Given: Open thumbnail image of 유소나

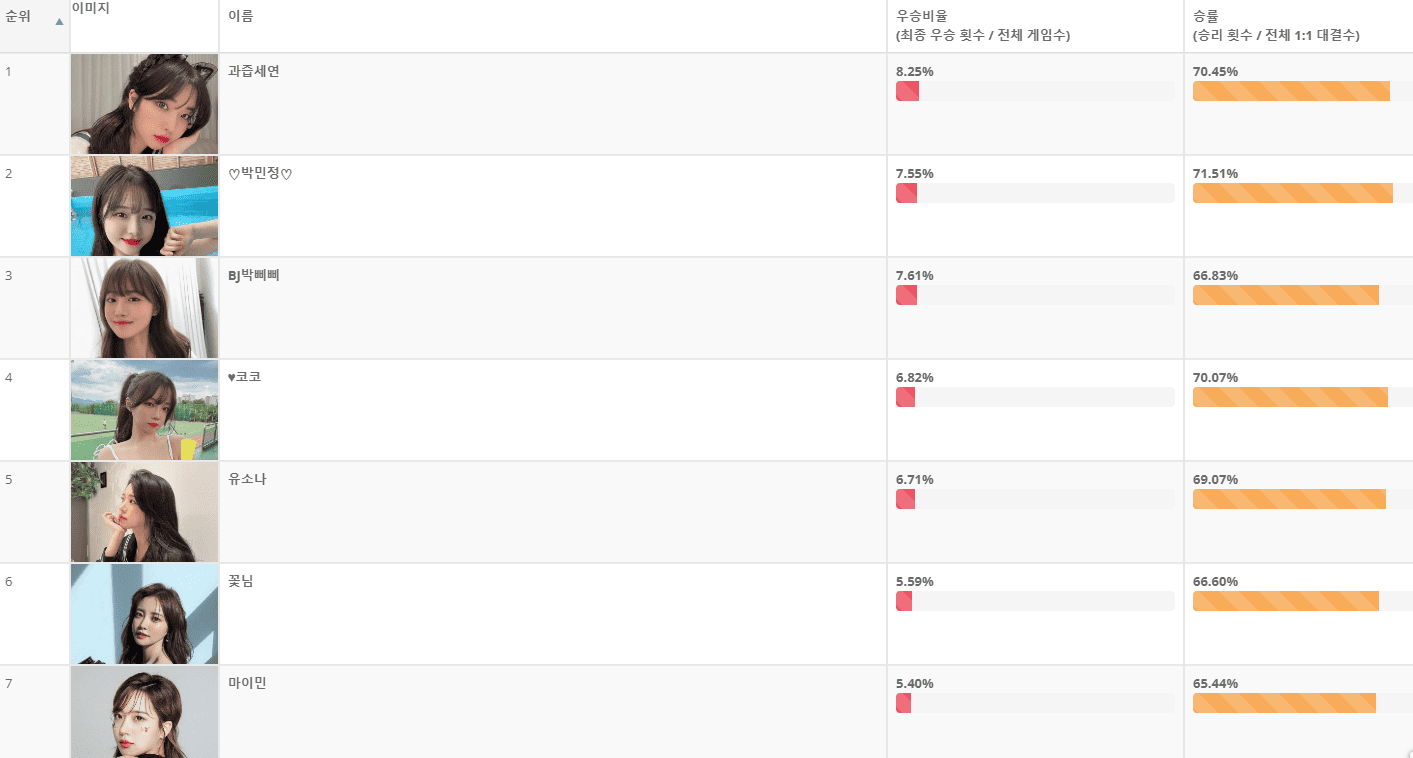Looking at the screenshot, I should (x=144, y=512).
